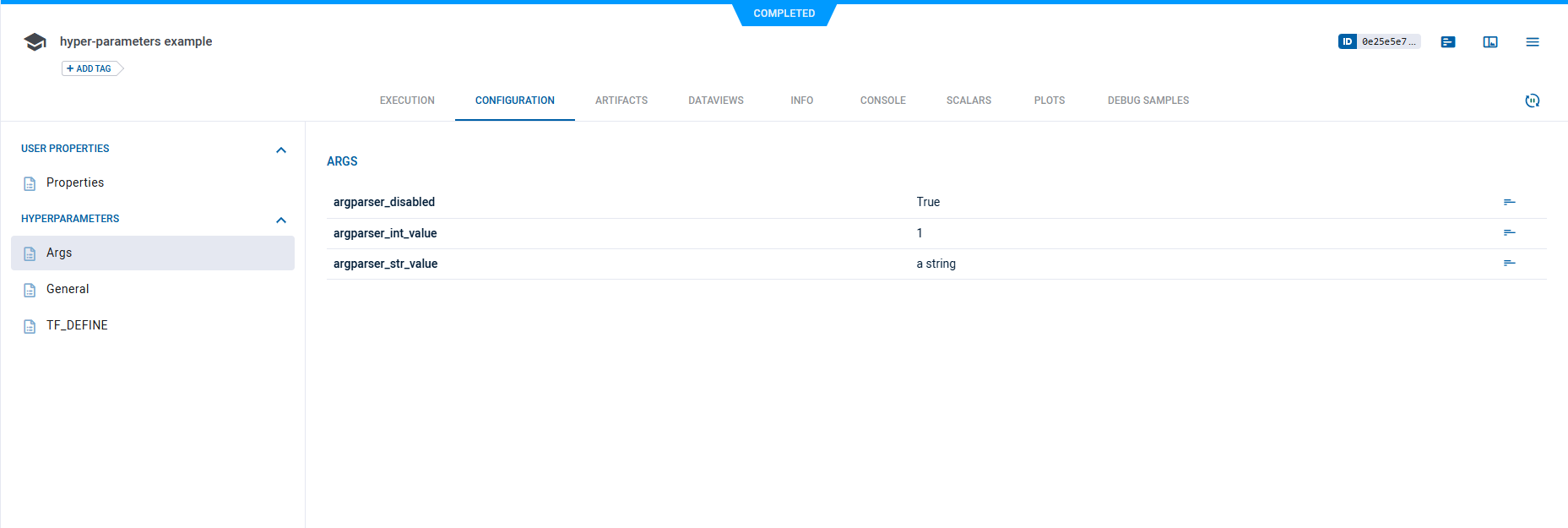Screen dimensions: 1568x528
Task: Select Properties in the sidebar
Action: [75, 182]
